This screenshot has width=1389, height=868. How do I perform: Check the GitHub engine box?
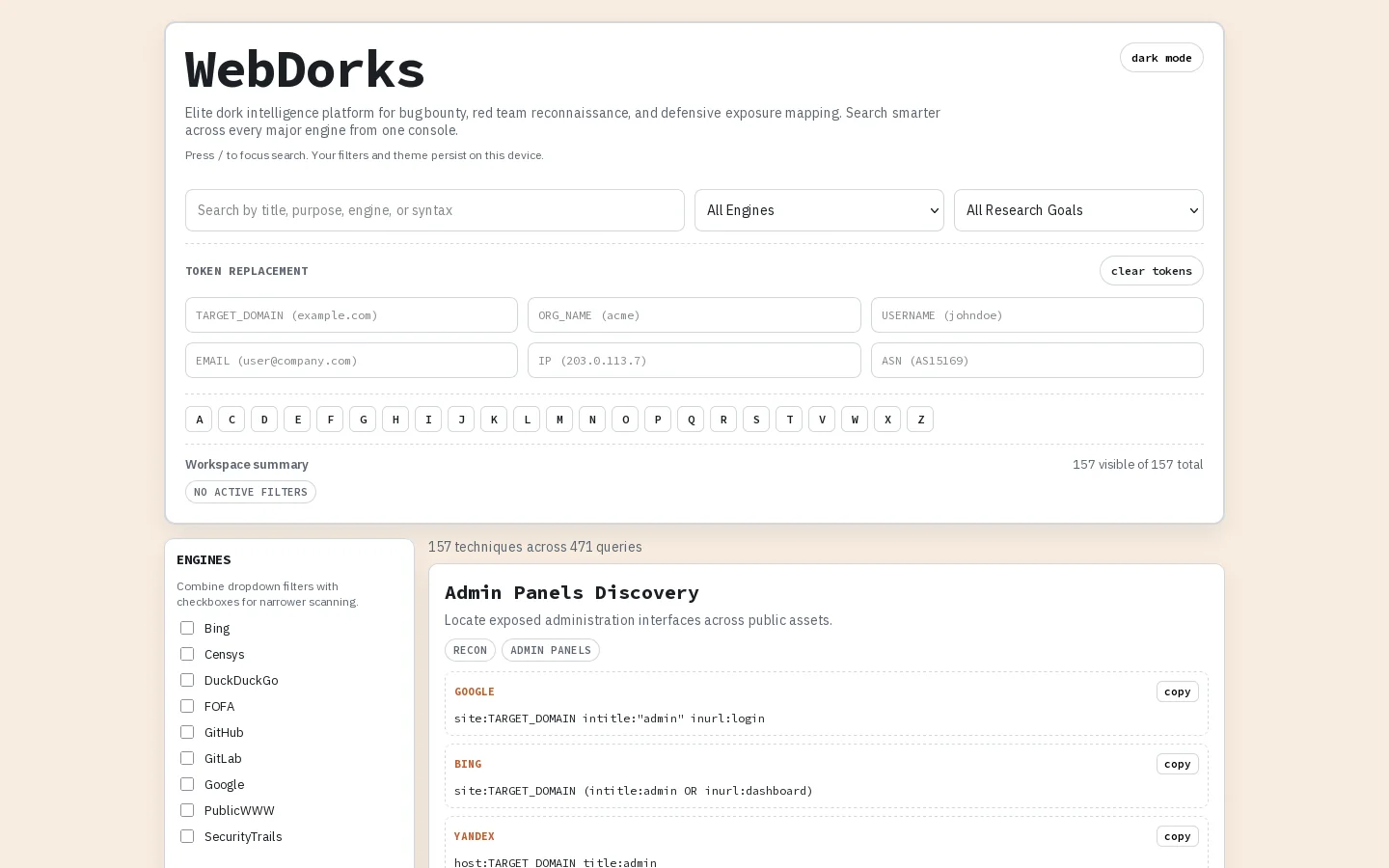click(x=187, y=732)
